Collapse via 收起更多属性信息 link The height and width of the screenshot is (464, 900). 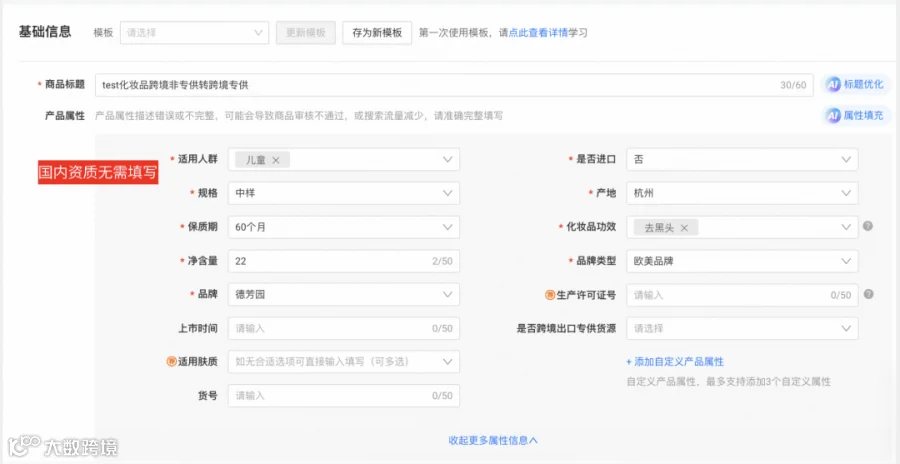click(493, 440)
